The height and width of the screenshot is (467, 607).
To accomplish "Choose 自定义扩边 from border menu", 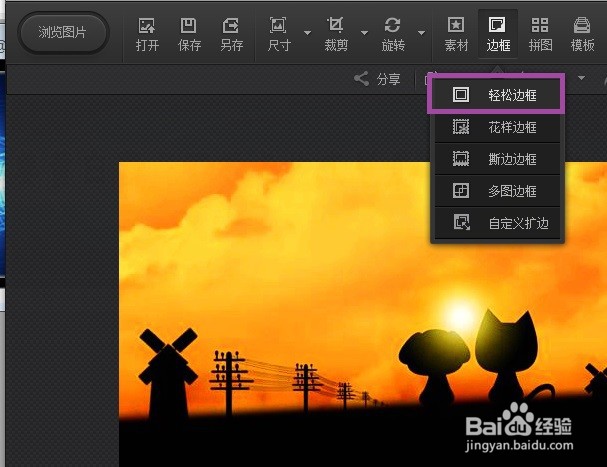I will (497, 223).
